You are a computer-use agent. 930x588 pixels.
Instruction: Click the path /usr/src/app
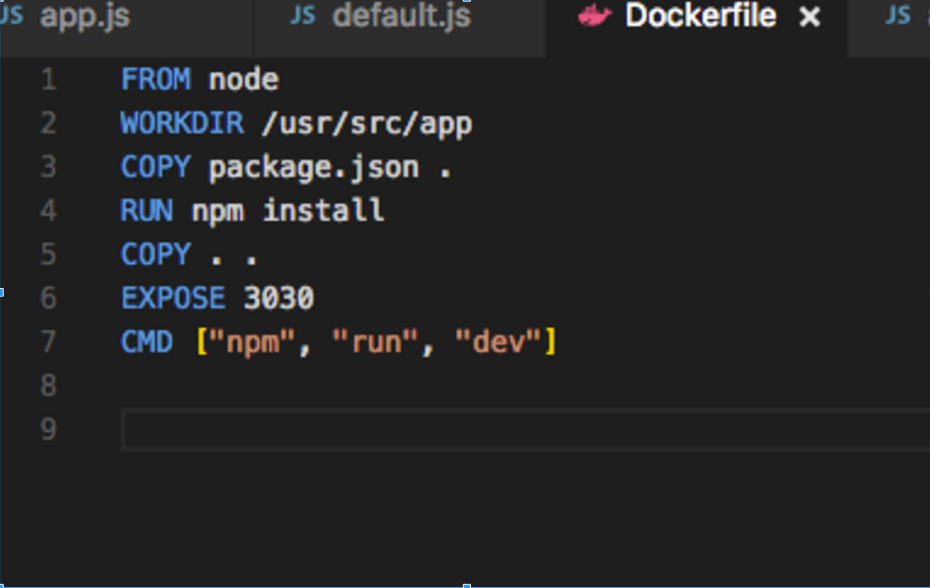coord(367,124)
